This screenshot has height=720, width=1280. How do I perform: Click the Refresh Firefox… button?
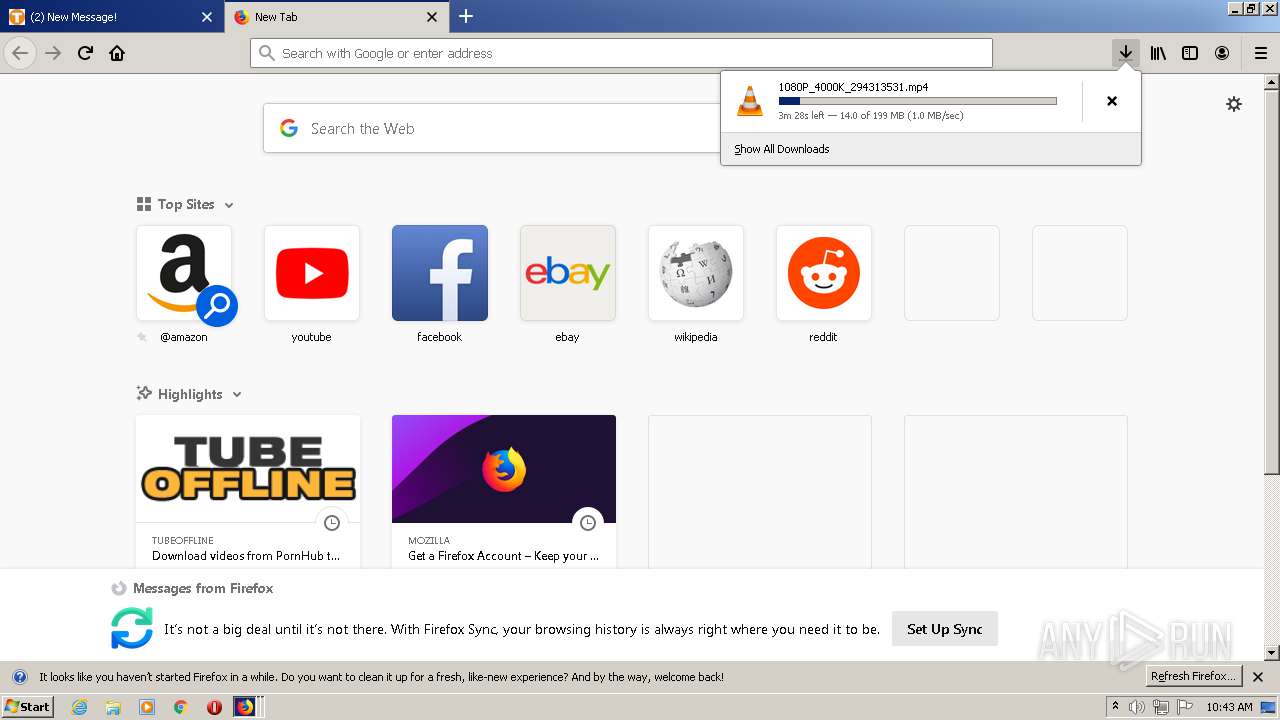(1194, 677)
